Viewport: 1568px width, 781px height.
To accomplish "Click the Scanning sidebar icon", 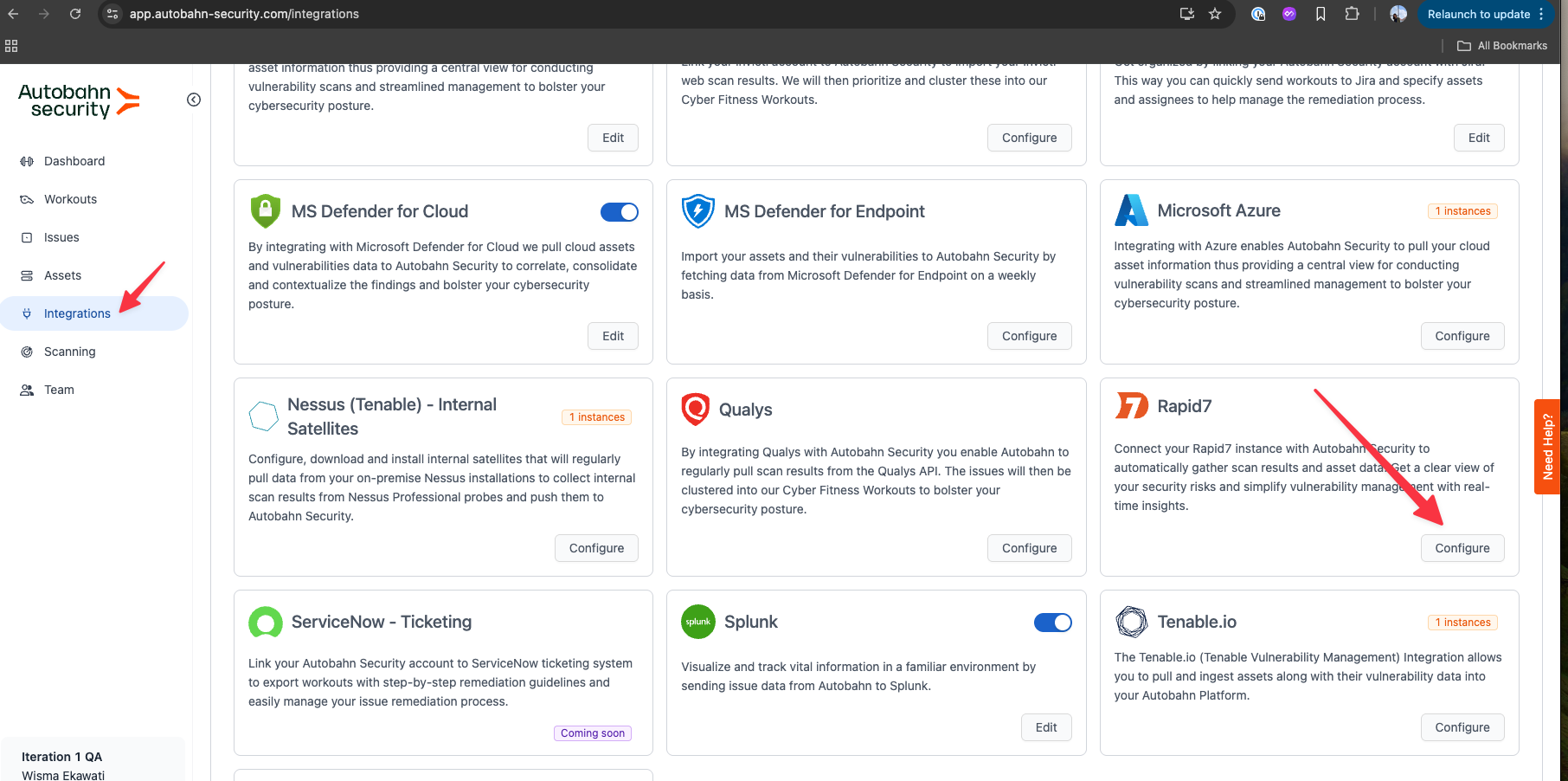I will 27,352.
